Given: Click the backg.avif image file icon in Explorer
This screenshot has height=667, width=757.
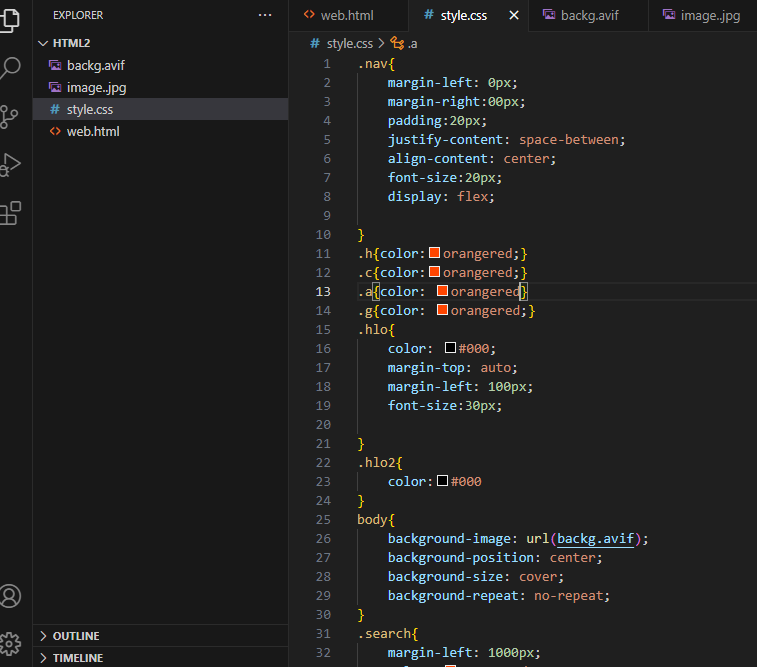Looking at the screenshot, I should (55, 65).
